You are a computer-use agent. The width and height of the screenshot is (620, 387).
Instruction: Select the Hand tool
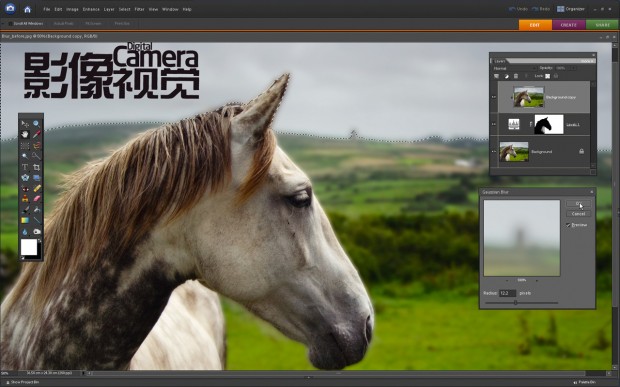(x=25, y=135)
